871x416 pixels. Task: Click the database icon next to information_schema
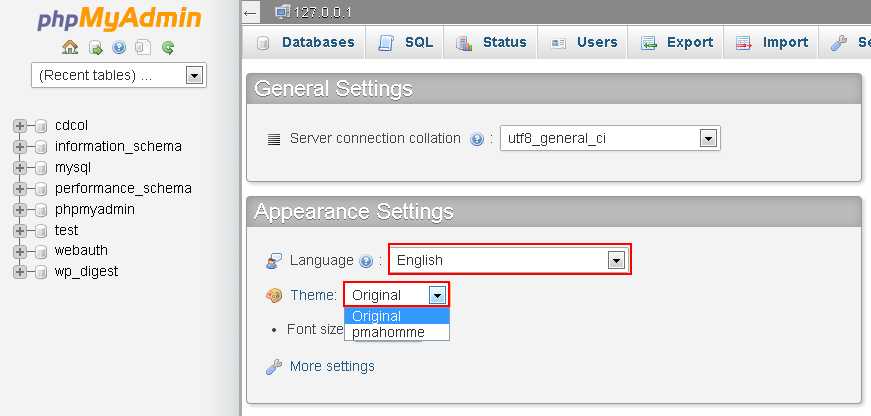[41, 147]
